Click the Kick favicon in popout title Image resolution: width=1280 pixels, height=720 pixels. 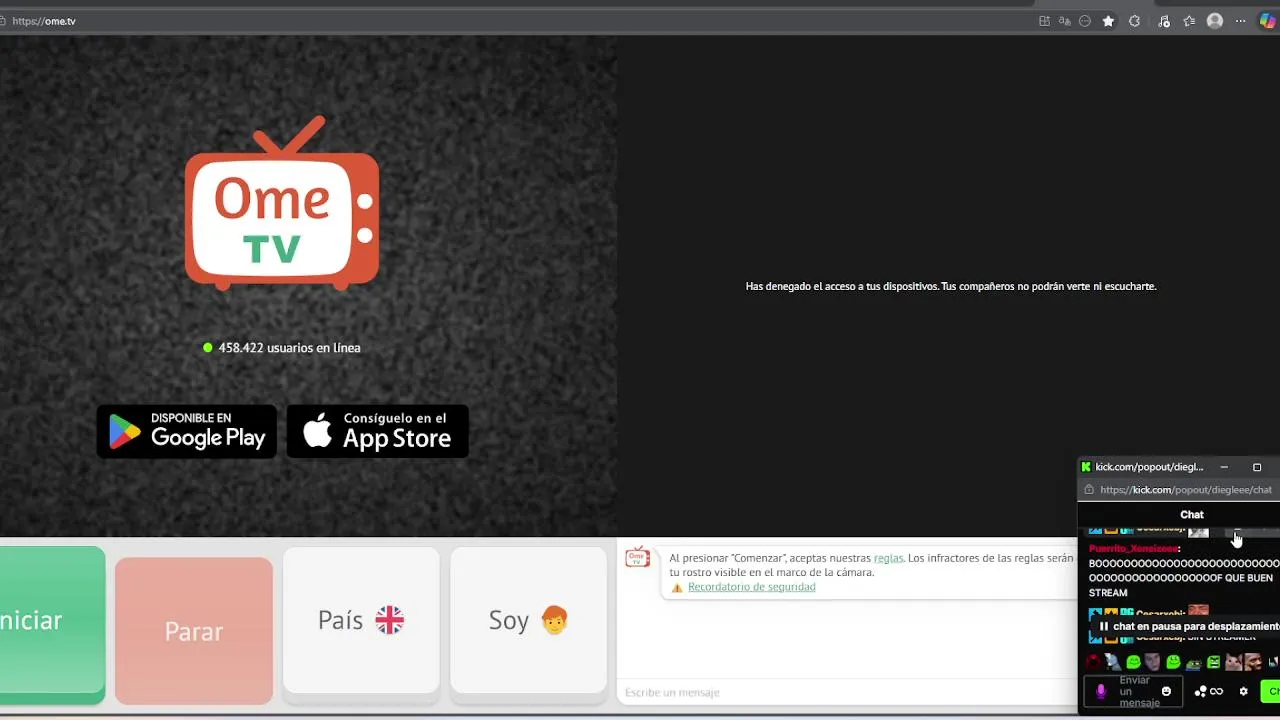click(x=1086, y=467)
